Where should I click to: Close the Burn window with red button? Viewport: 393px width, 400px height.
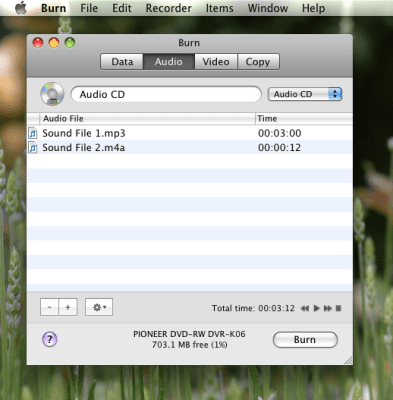click(x=38, y=43)
